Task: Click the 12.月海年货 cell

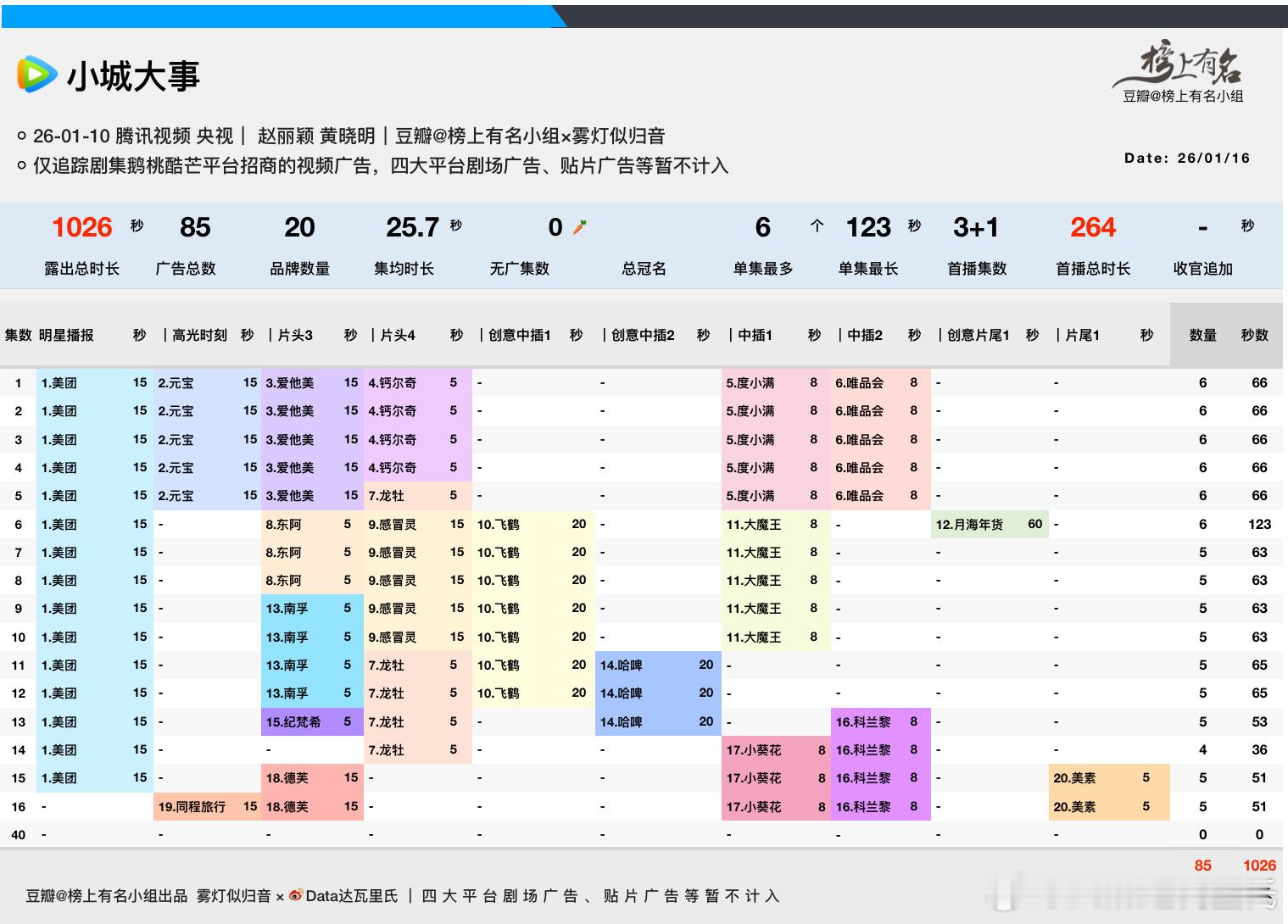Action: click(x=969, y=525)
